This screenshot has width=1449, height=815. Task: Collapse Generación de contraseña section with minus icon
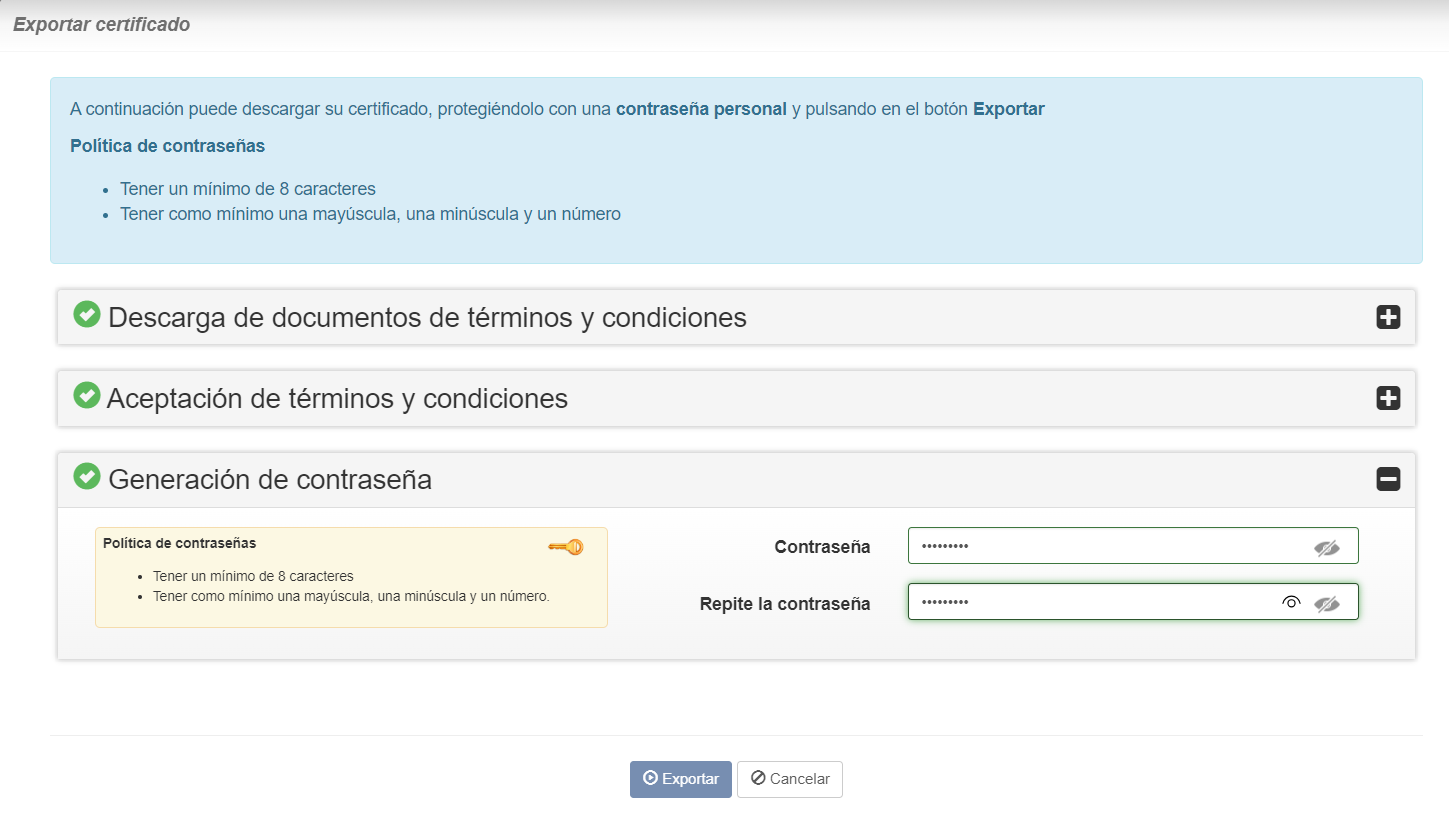click(x=1388, y=480)
